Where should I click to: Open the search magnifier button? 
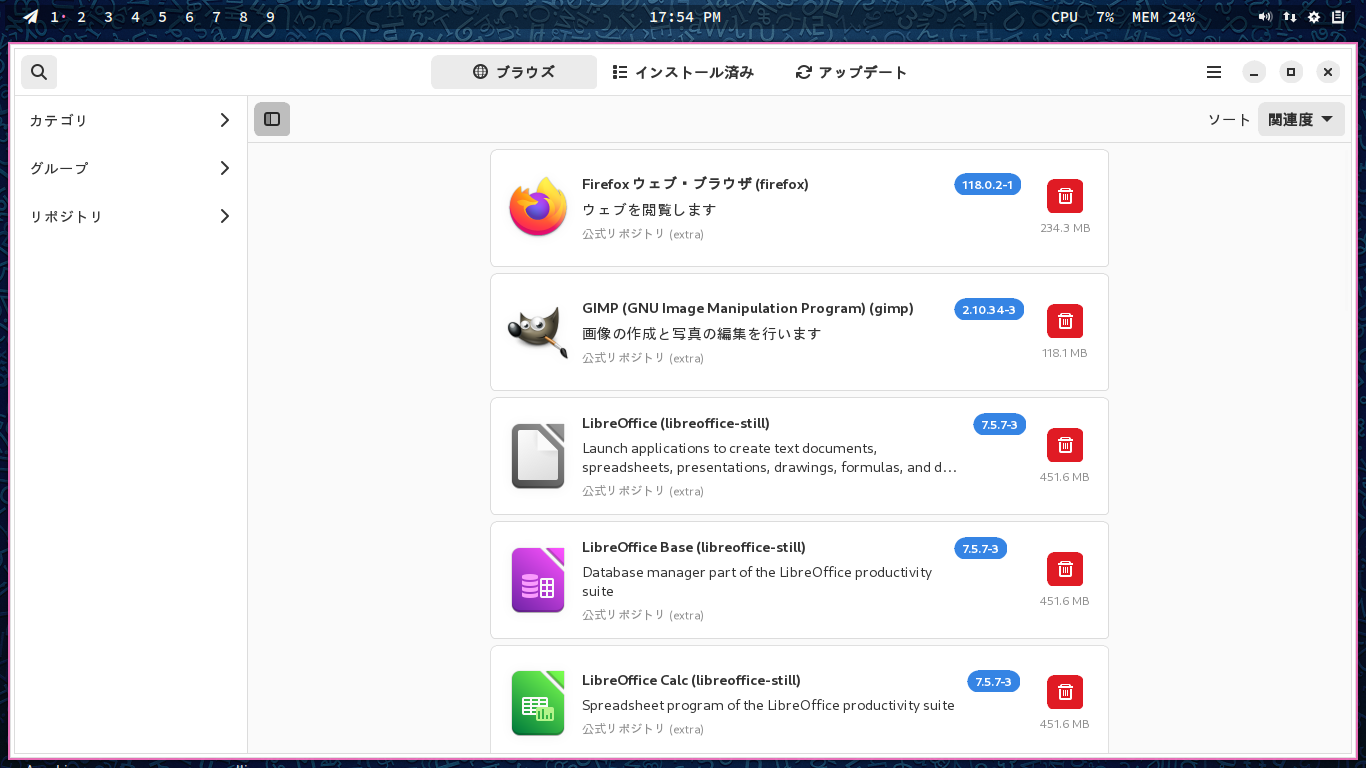tap(39, 72)
